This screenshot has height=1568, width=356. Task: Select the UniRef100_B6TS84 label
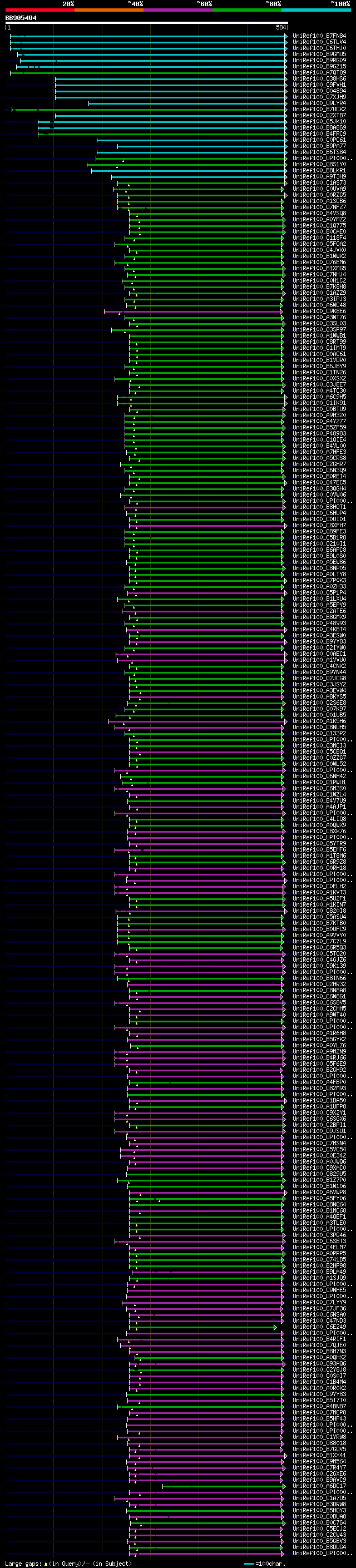click(319, 152)
